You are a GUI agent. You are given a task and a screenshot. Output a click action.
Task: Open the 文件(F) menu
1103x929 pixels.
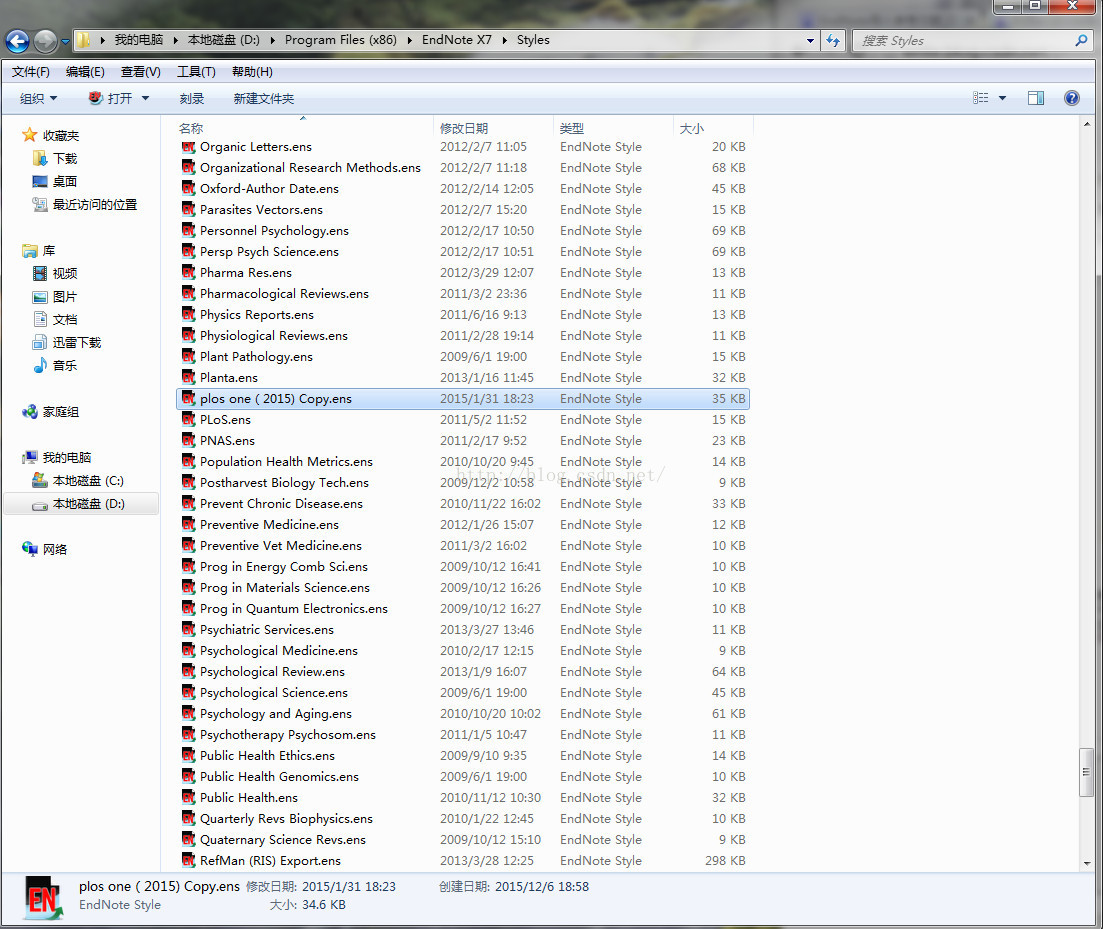pyautogui.click(x=30, y=72)
